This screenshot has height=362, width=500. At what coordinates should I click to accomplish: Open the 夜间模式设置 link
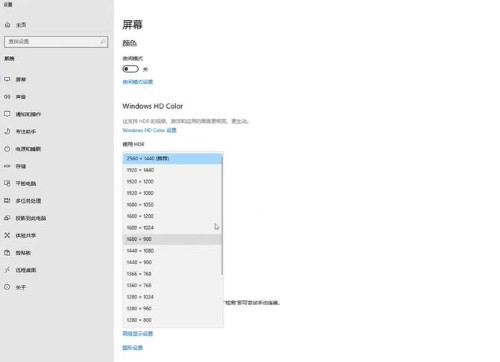138,82
